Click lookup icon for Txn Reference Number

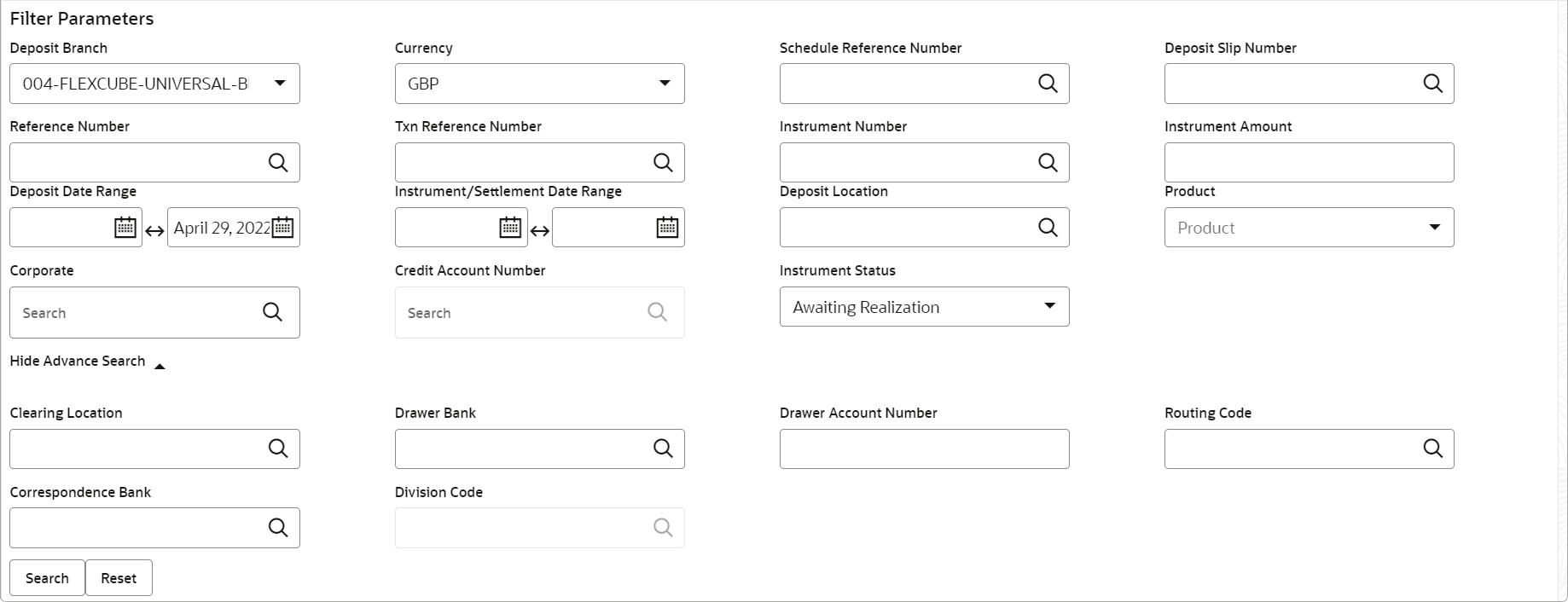pyautogui.click(x=663, y=163)
